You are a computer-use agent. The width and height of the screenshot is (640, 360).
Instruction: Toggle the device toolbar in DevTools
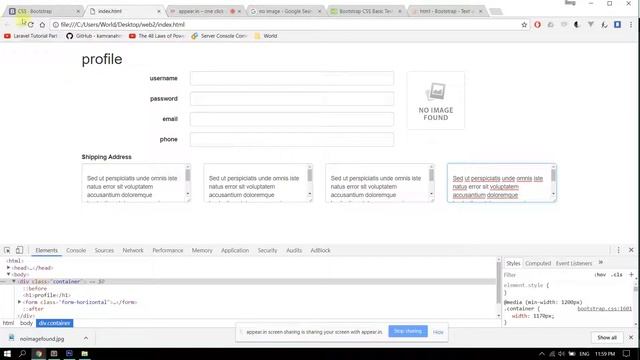[x=19, y=250]
